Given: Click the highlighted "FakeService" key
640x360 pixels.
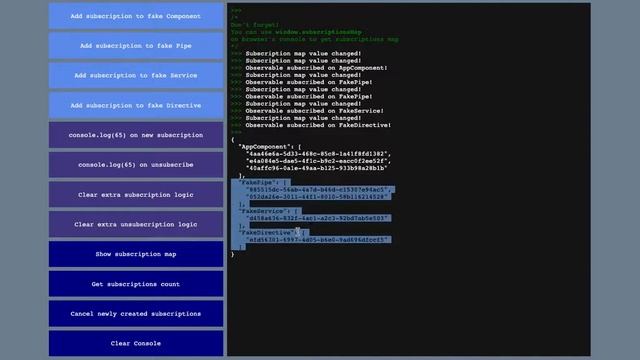Looking at the screenshot, I should [263, 211].
